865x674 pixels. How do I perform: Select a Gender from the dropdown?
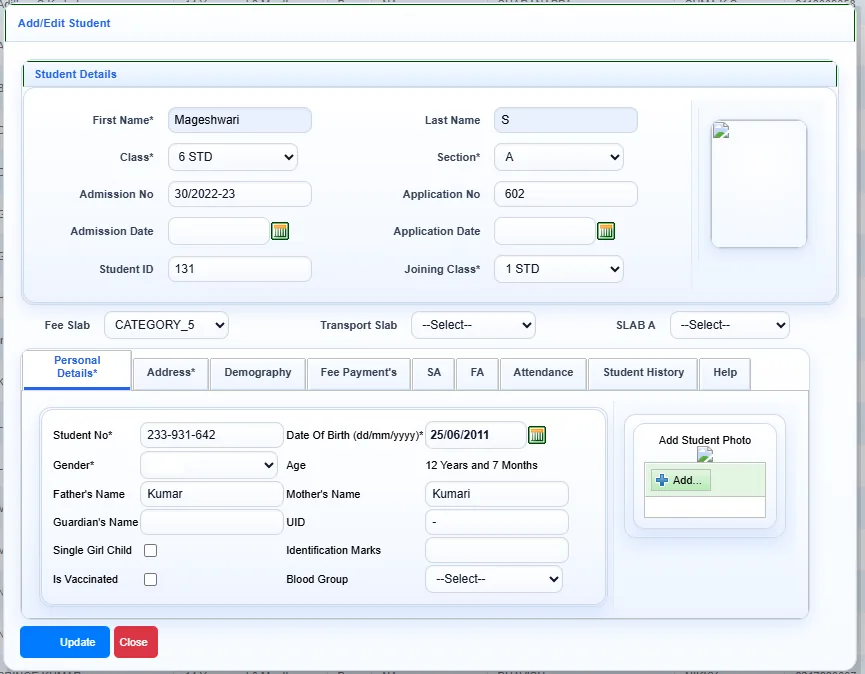point(209,466)
